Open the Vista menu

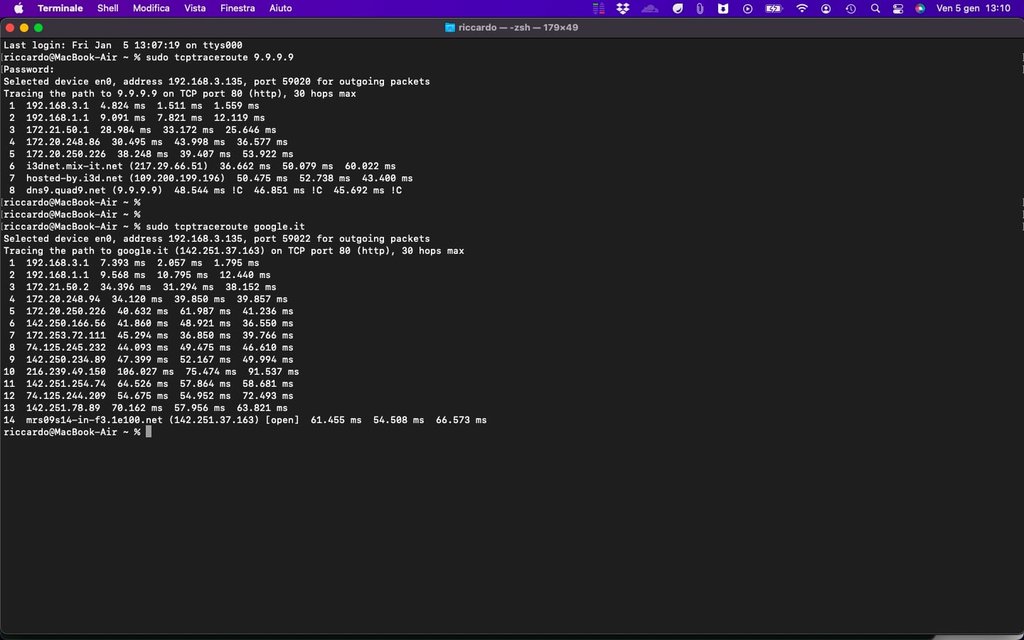point(195,8)
